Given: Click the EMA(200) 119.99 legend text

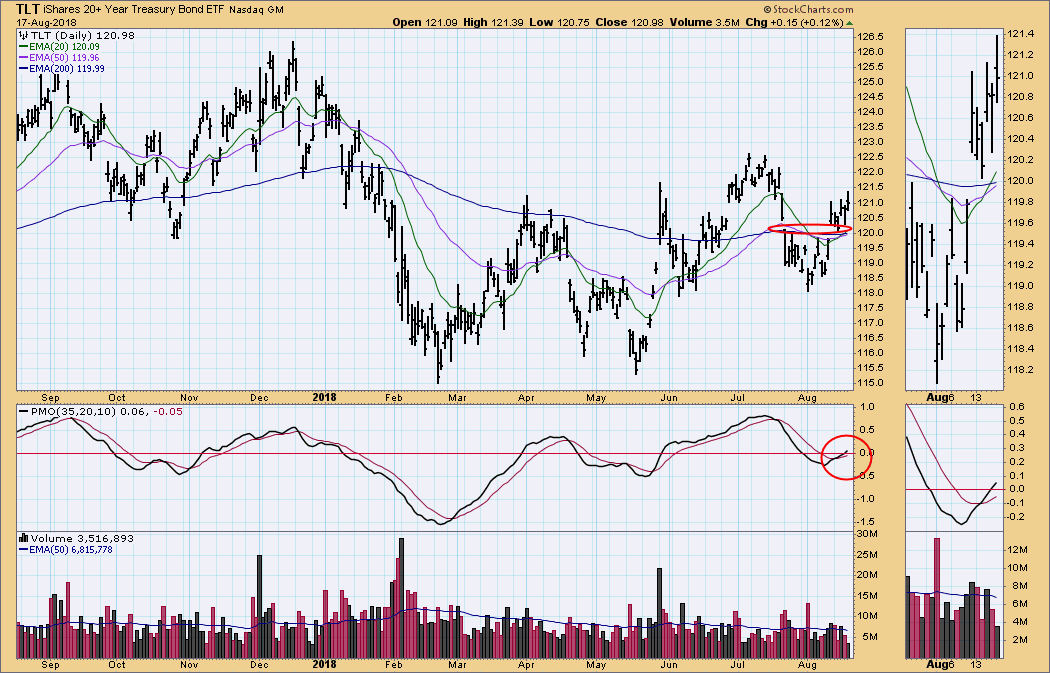Looking at the screenshot, I should coord(67,68).
